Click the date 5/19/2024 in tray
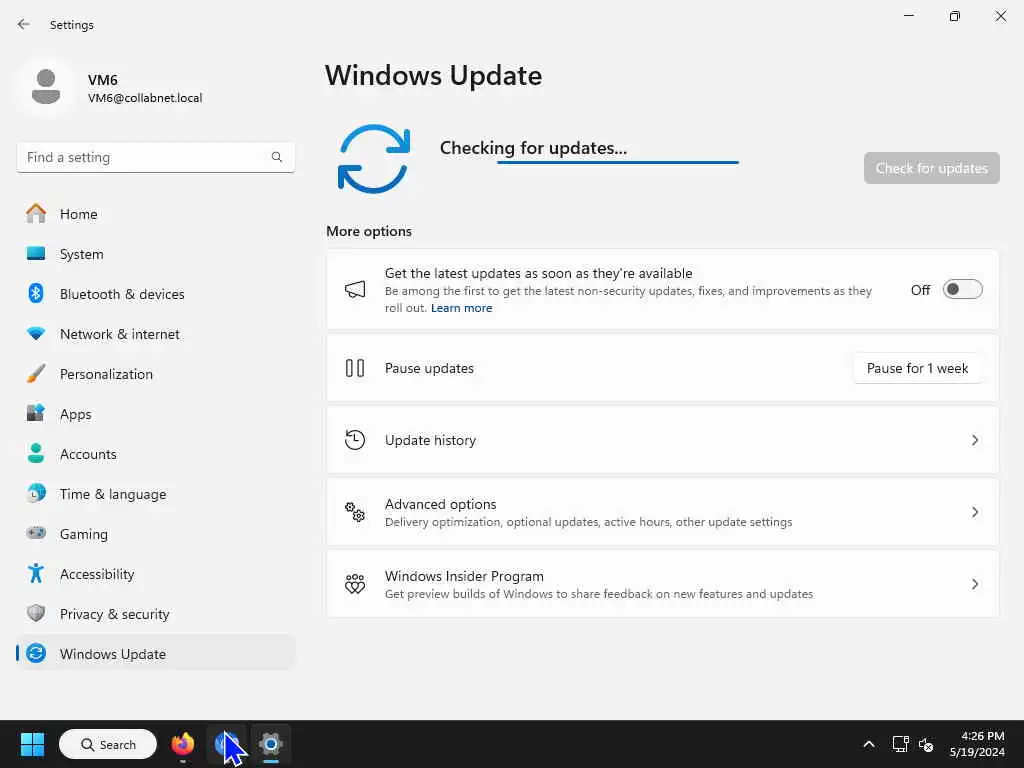 pyautogui.click(x=977, y=752)
